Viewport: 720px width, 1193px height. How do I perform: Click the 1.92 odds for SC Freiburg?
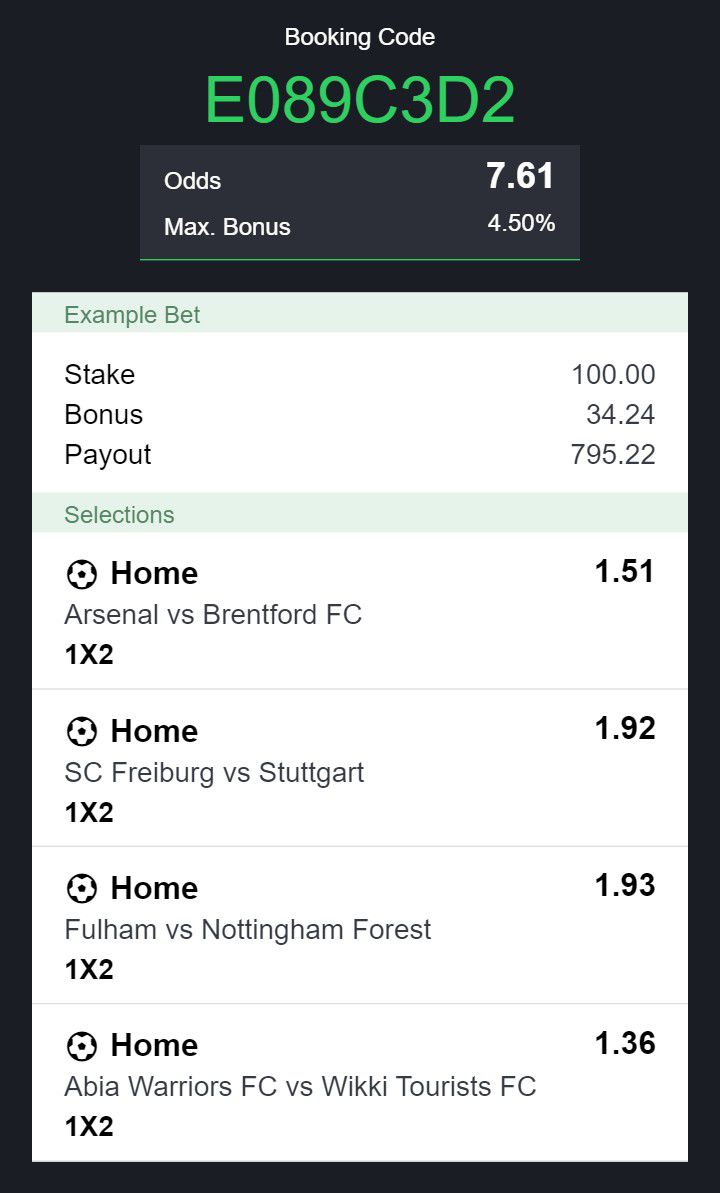click(625, 729)
